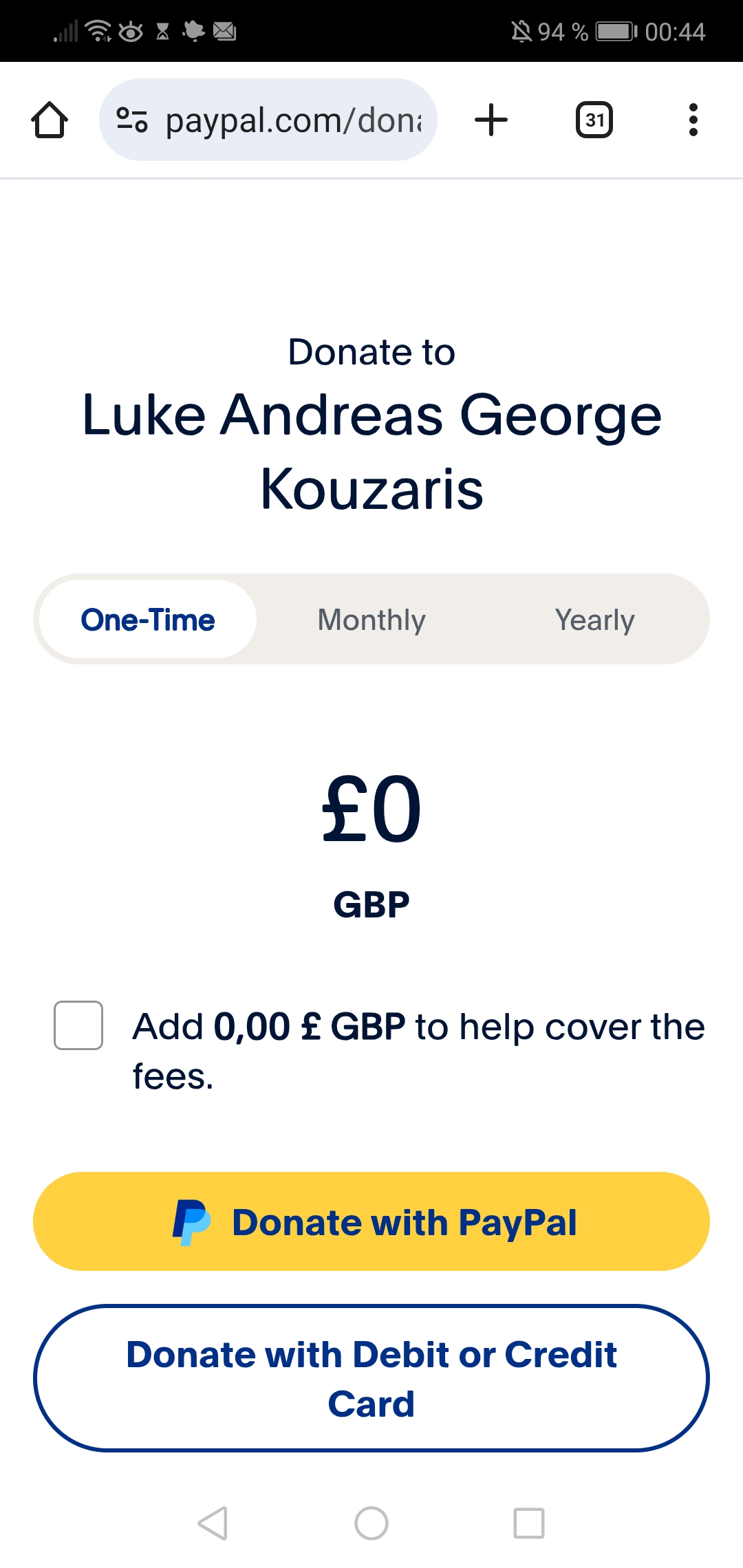Open site info icon in address bar
The width and height of the screenshot is (743, 1568).
coord(131,120)
